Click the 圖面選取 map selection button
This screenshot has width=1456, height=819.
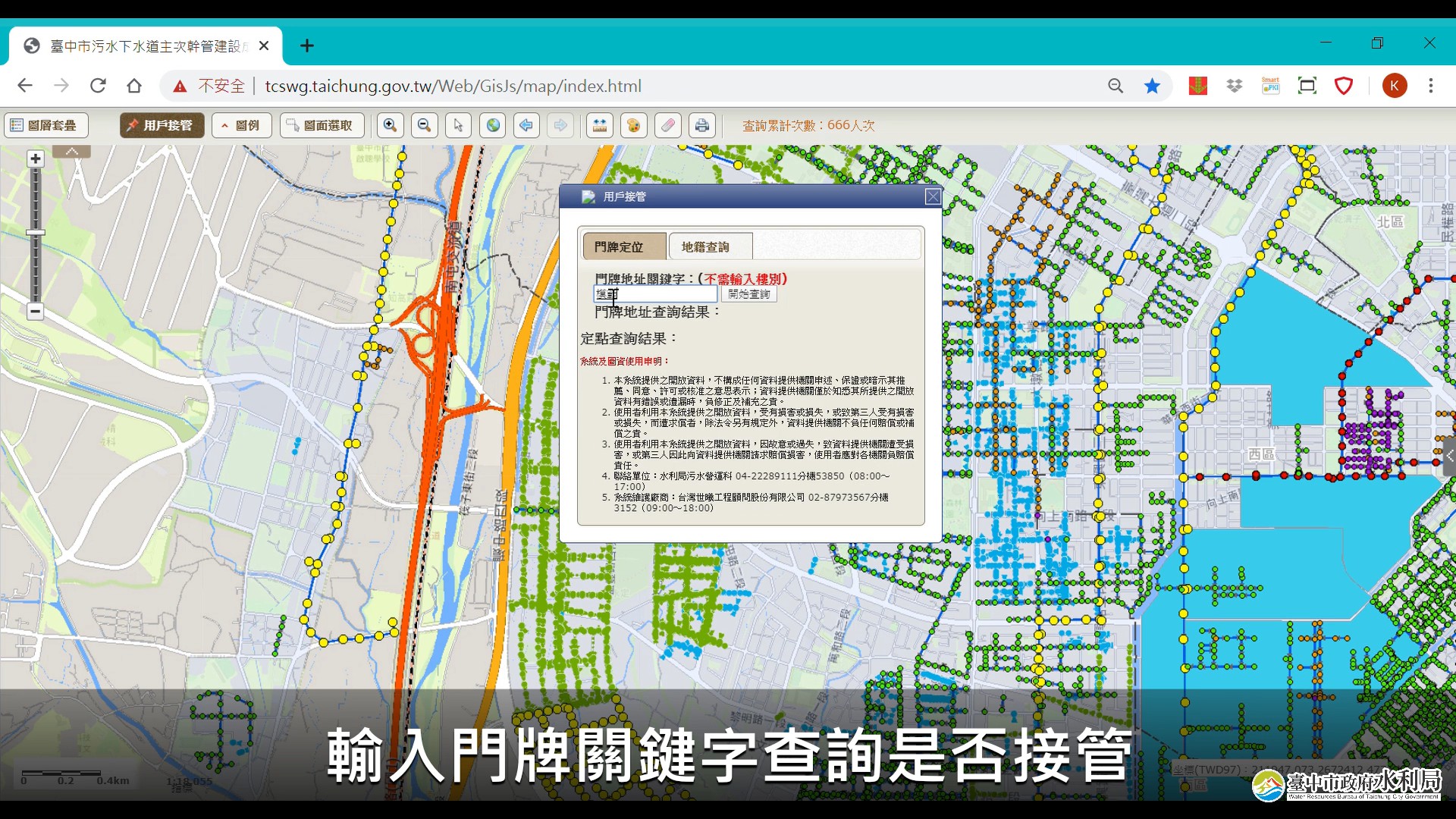pyautogui.click(x=322, y=125)
